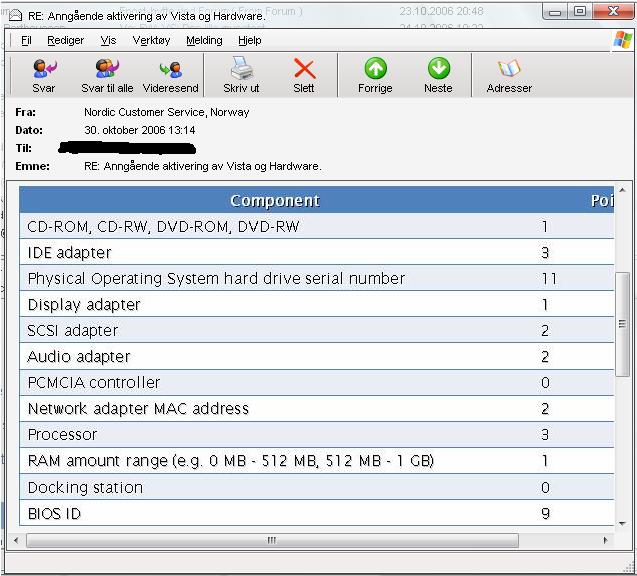Click Svar til alle to reply all
The height and width of the screenshot is (576, 637).
tap(107, 76)
